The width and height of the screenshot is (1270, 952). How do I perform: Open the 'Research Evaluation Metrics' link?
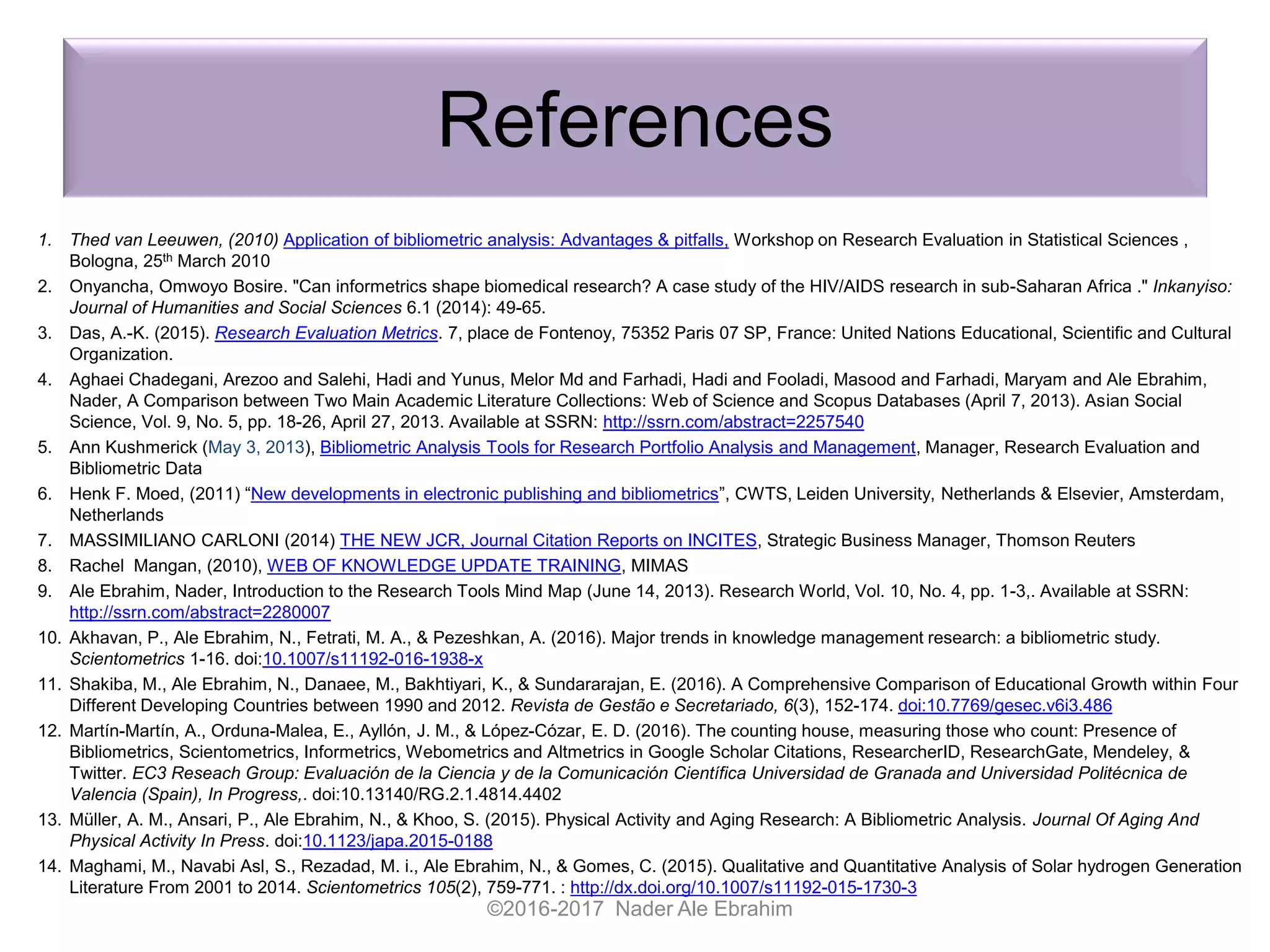pos(326,333)
